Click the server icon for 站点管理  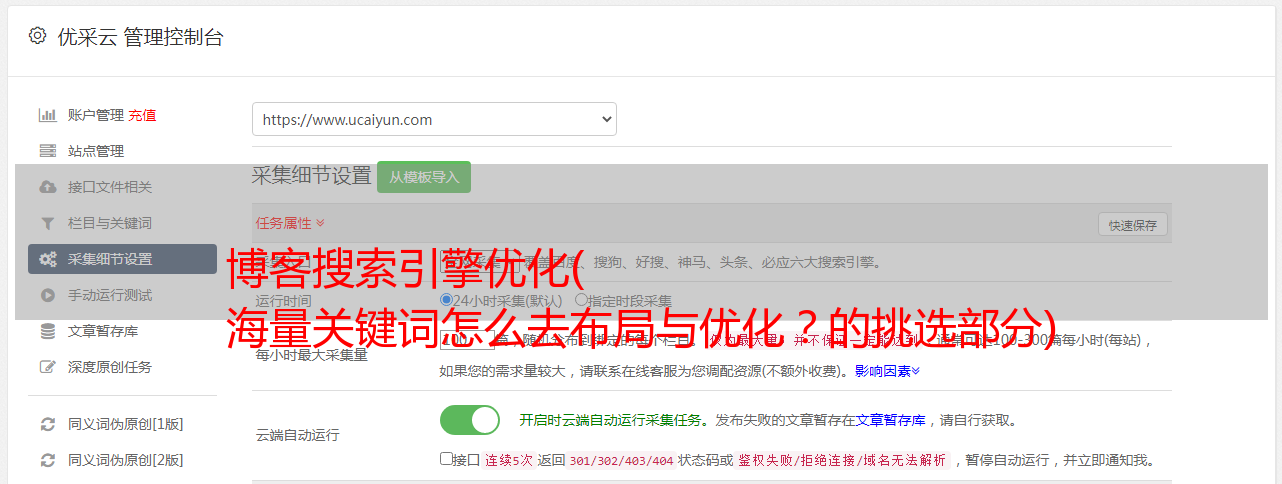pyautogui.click(x=47, y=151)
